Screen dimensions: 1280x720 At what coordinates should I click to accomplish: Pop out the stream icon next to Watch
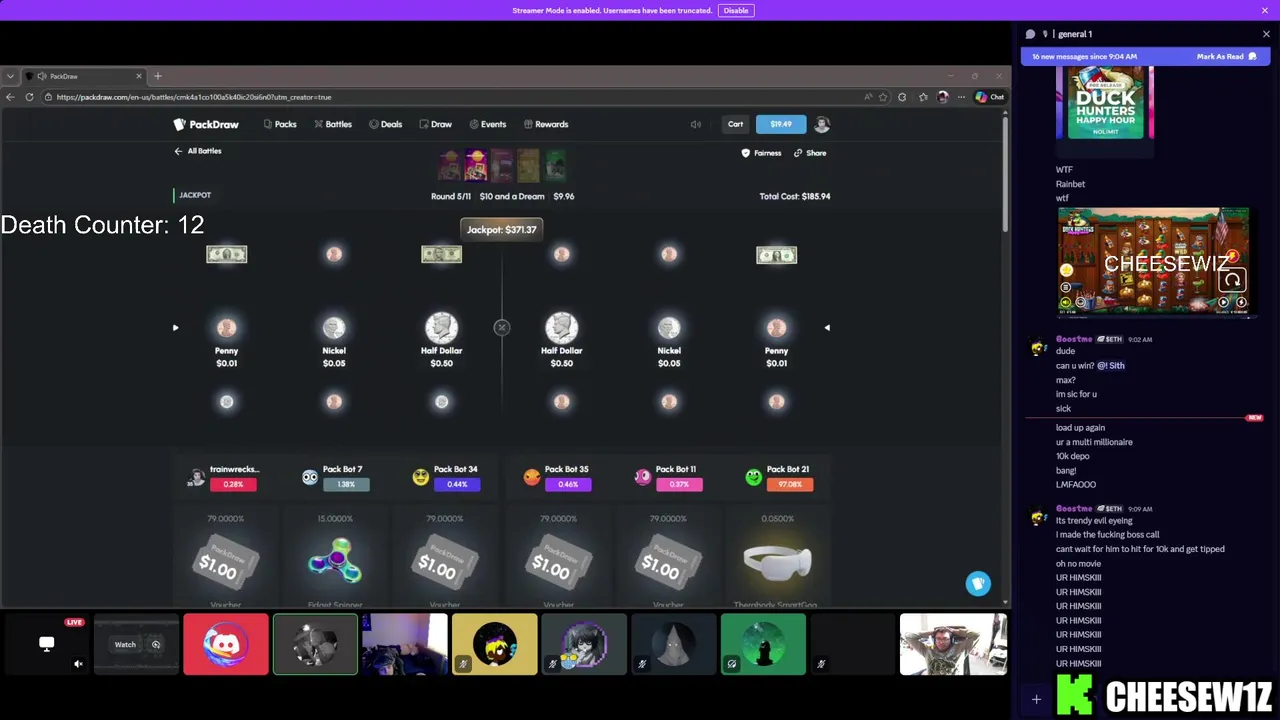(156, 645)
